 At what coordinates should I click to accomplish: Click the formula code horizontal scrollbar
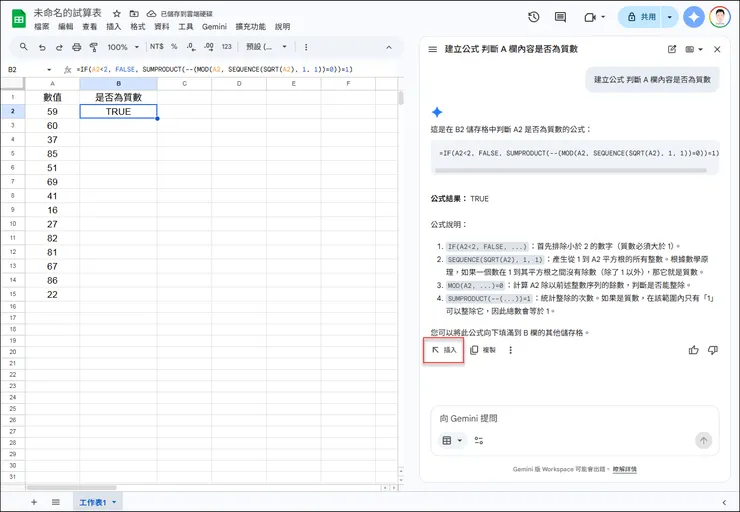(571, 170)
